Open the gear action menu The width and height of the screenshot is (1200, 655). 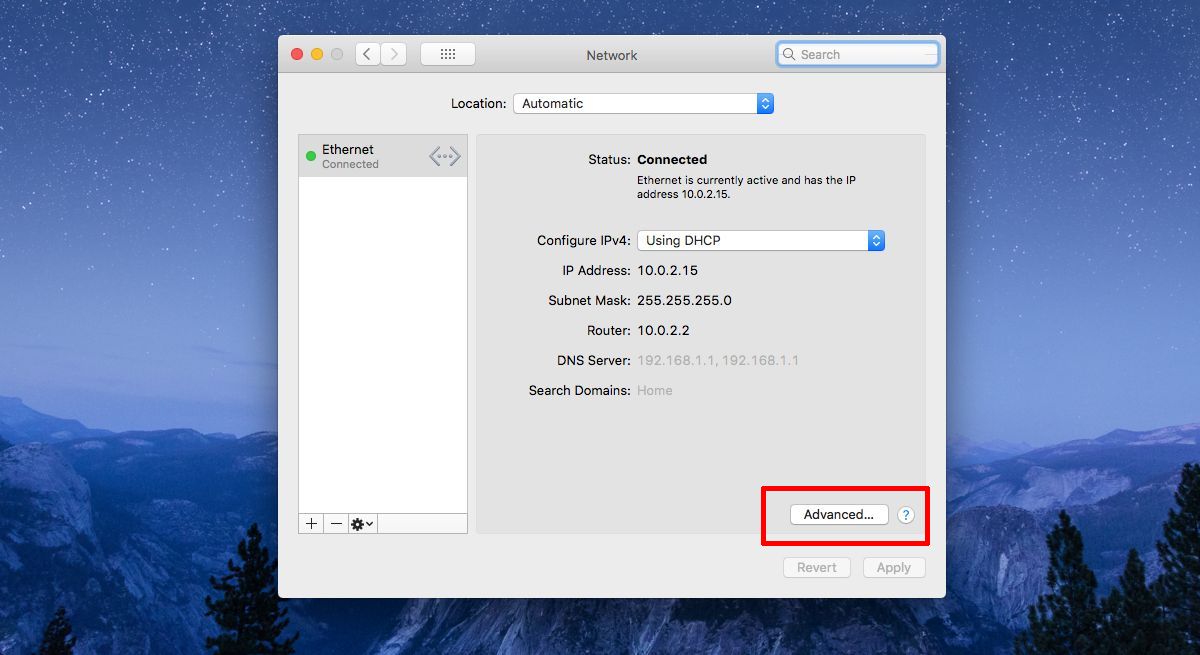pos(362,523)
